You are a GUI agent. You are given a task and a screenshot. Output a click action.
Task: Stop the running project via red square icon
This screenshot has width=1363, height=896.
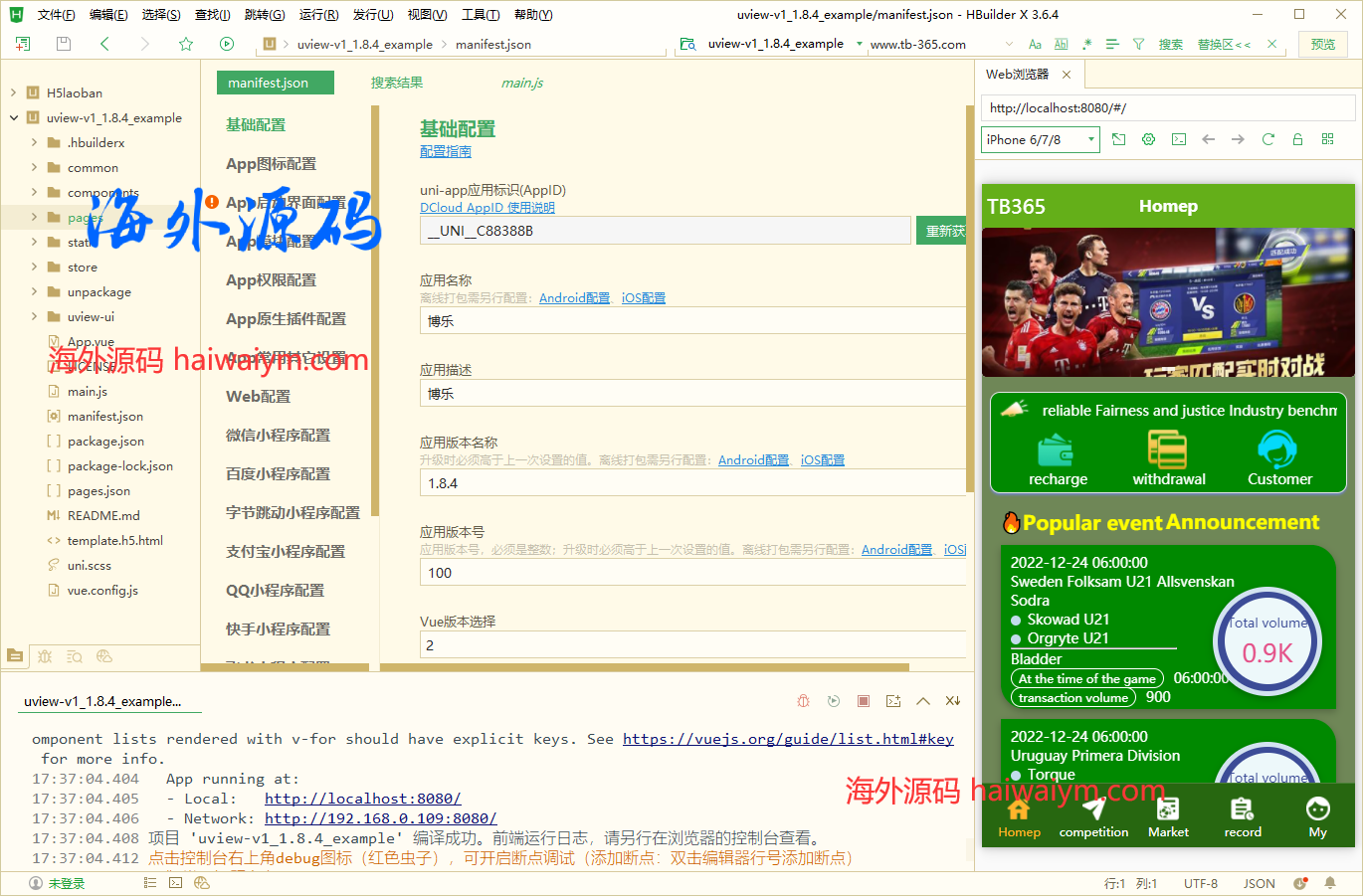pos(863,700)
